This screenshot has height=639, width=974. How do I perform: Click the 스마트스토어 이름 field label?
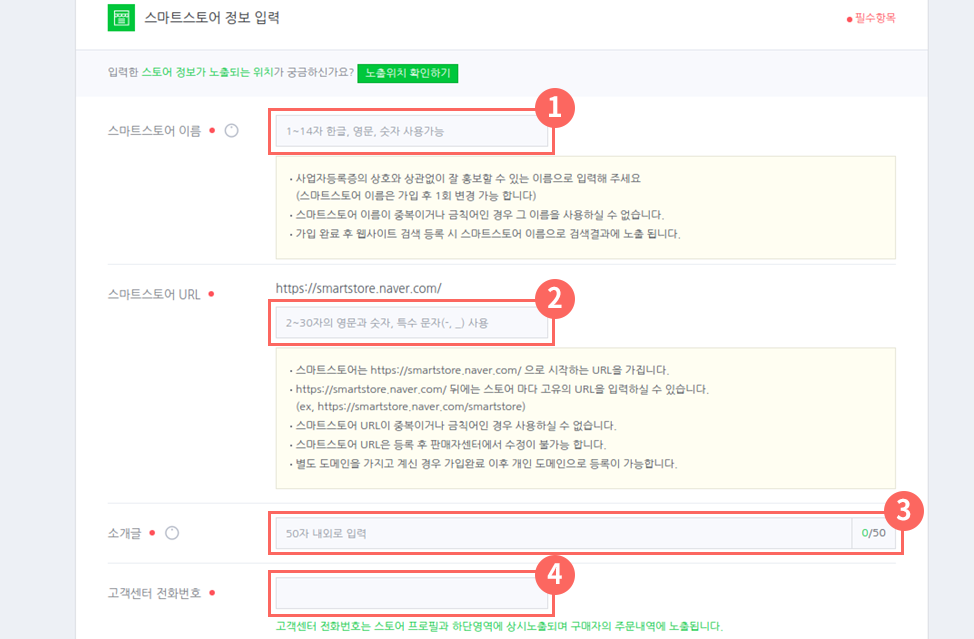(x=154, y=131)
